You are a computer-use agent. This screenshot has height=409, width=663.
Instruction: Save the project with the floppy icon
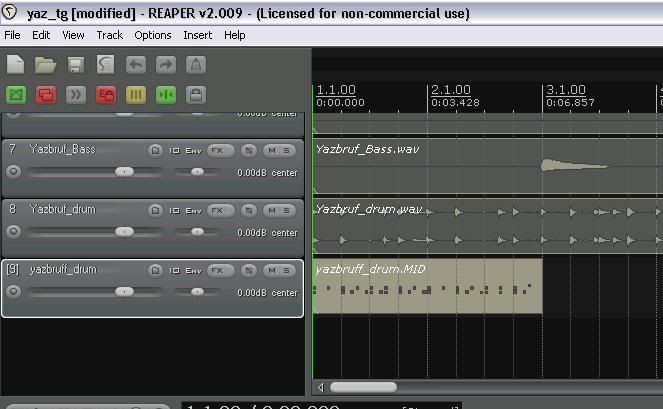click(x=75, y=65)
